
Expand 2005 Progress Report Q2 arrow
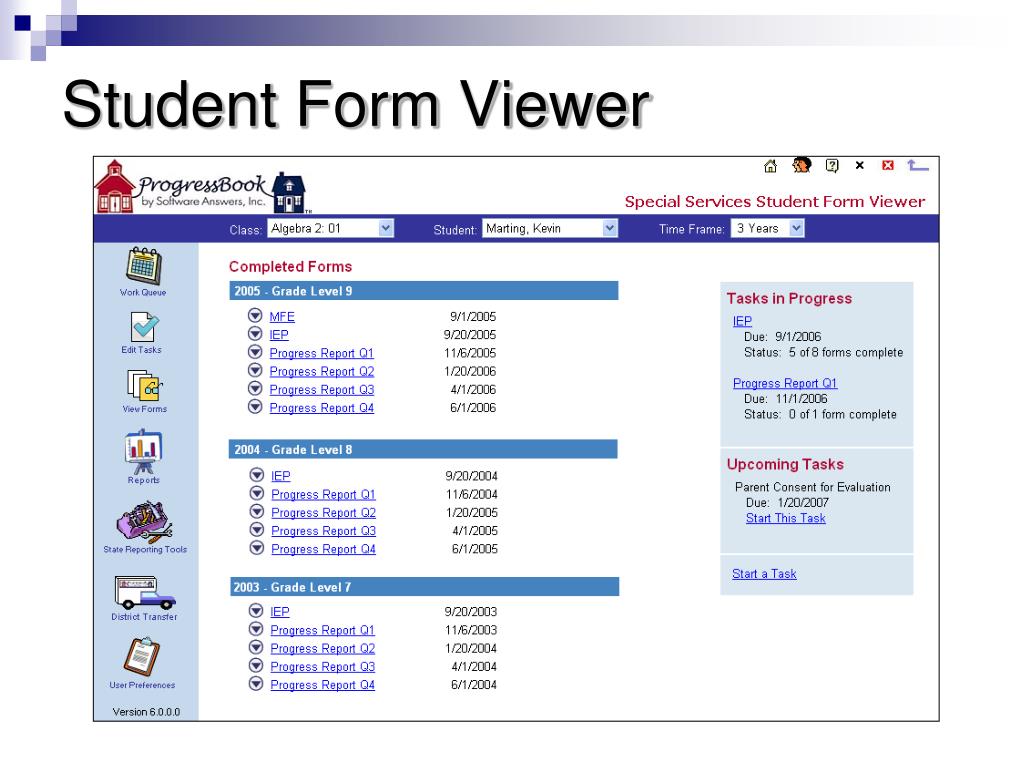tap(255, 370)
